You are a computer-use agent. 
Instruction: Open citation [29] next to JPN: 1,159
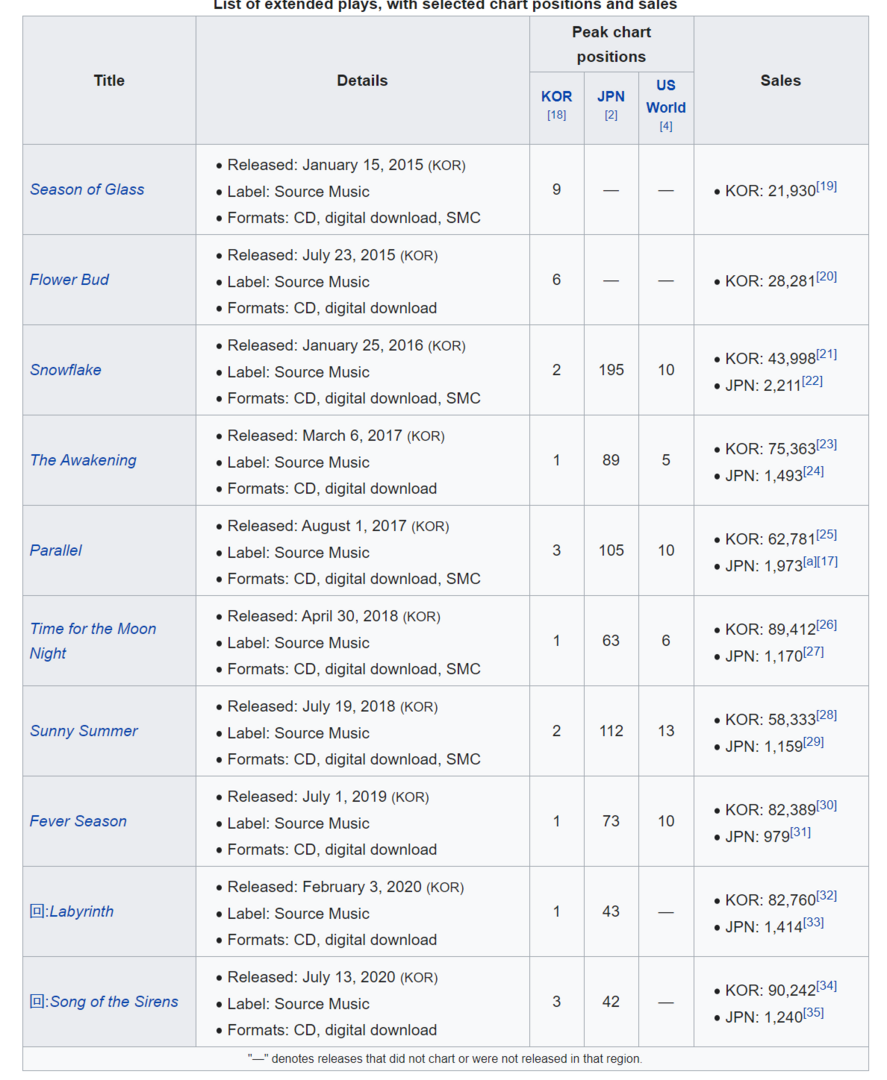(x=813, y=742)
